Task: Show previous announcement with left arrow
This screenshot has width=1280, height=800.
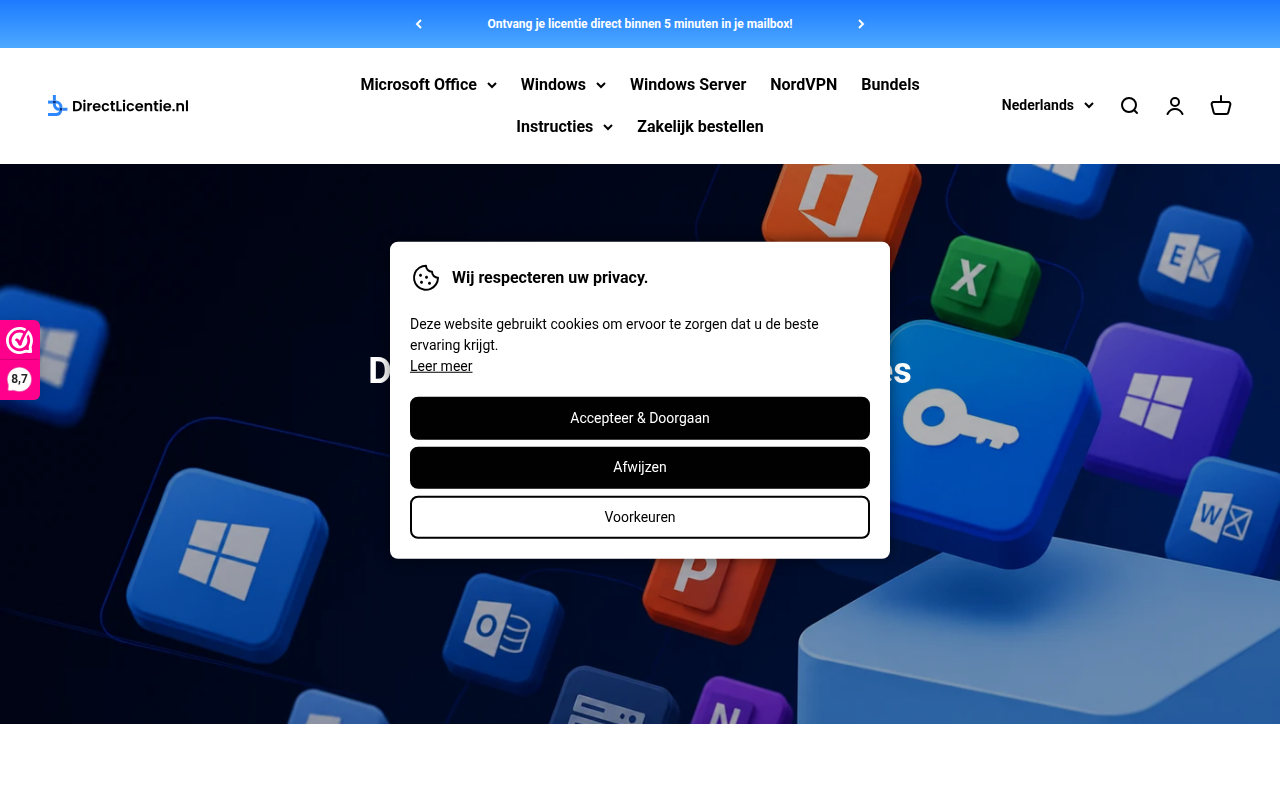Action: [419, 24]
